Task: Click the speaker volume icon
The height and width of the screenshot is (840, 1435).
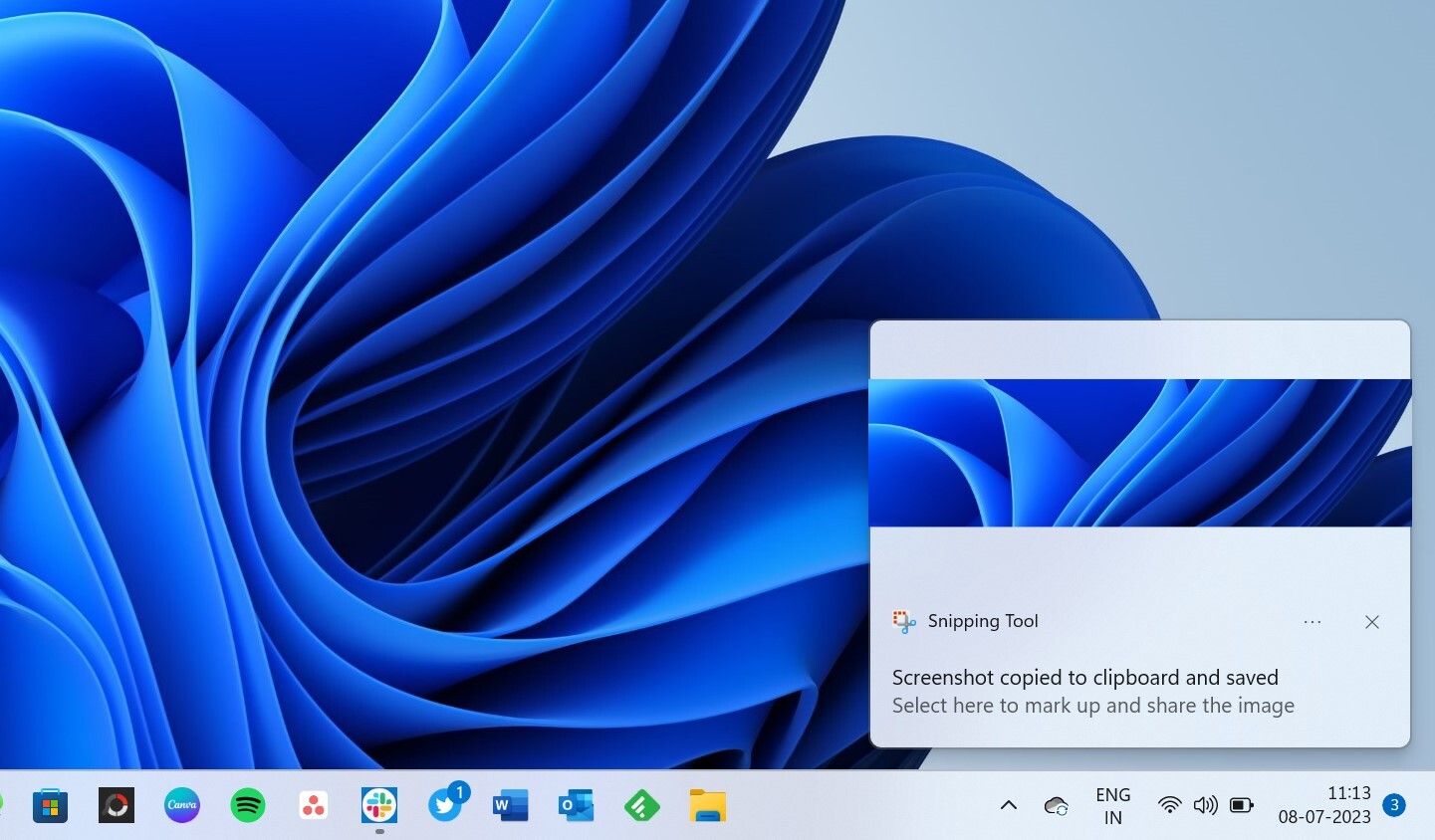Action: tap(1205, 805)
